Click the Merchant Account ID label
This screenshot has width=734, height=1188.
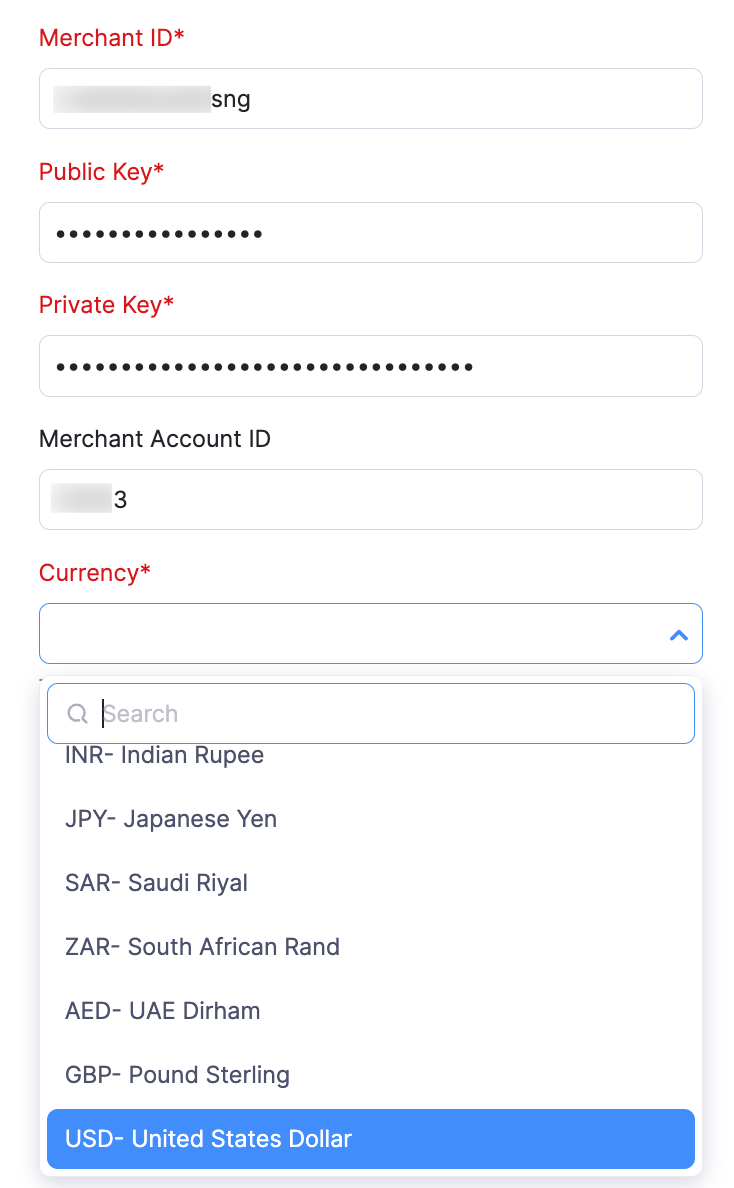click(x=155, y=439)
